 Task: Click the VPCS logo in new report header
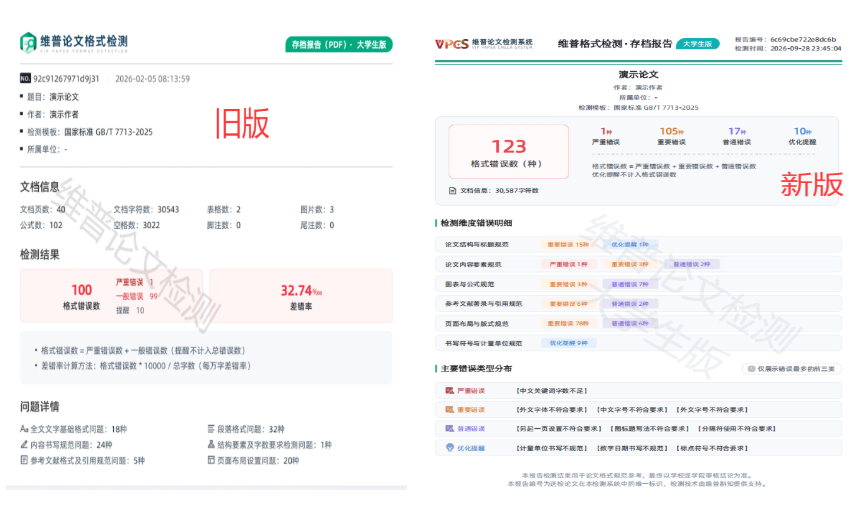(x=451, y=44)
